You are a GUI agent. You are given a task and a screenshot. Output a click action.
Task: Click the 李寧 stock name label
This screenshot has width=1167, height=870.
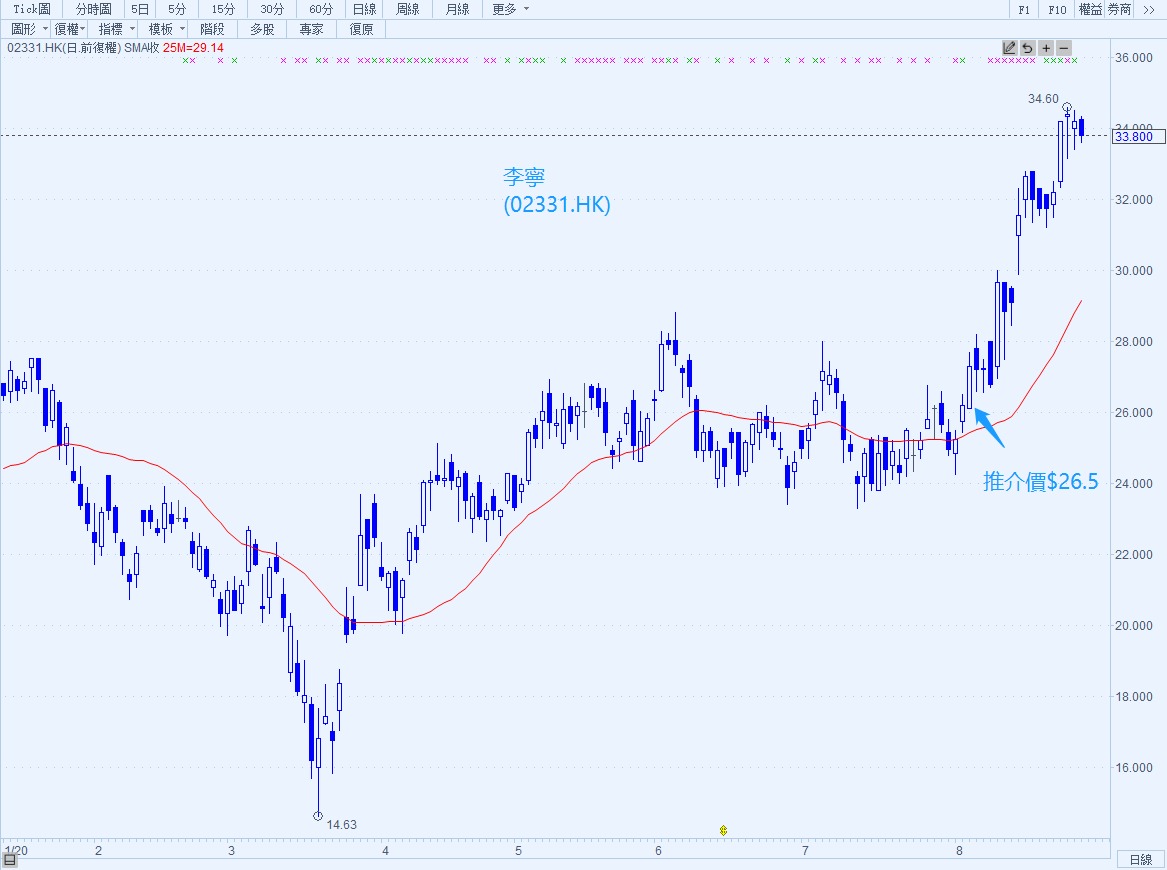524,176
